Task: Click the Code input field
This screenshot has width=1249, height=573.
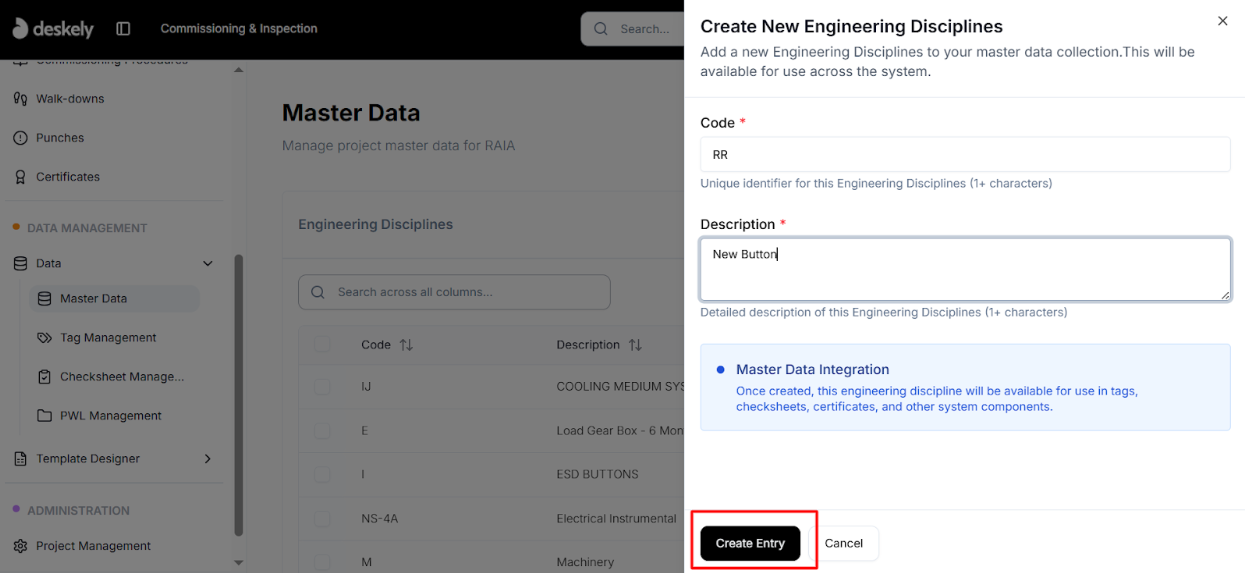Action: pos(965,154)
